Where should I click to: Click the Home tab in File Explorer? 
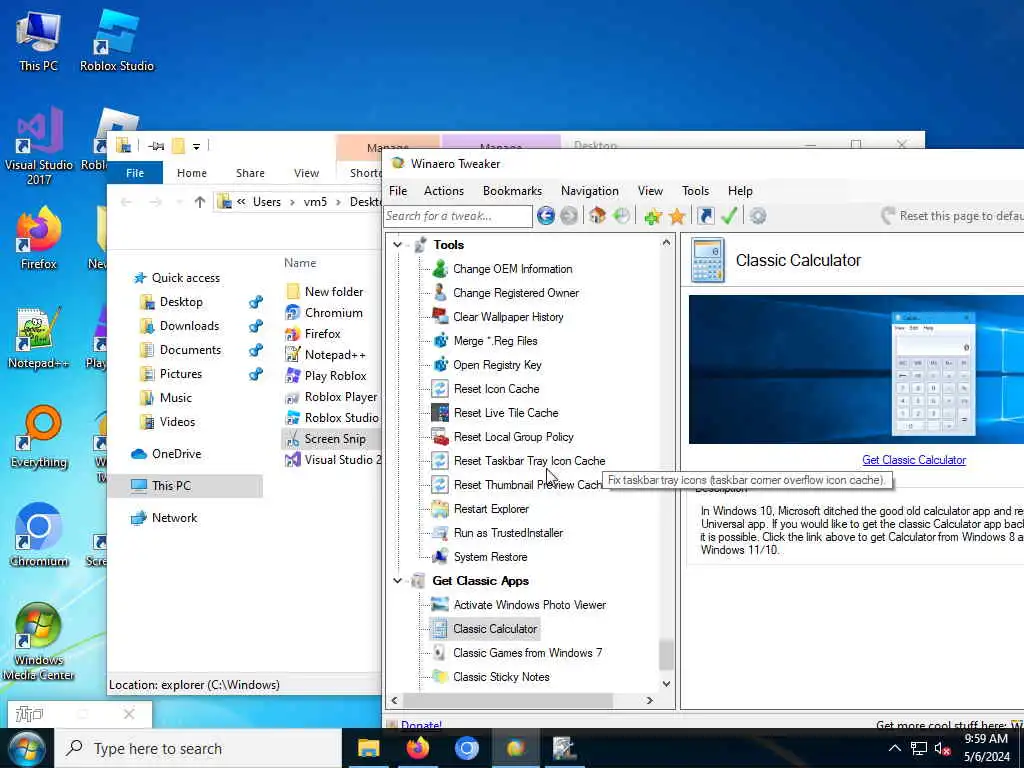tap(191, 173)
